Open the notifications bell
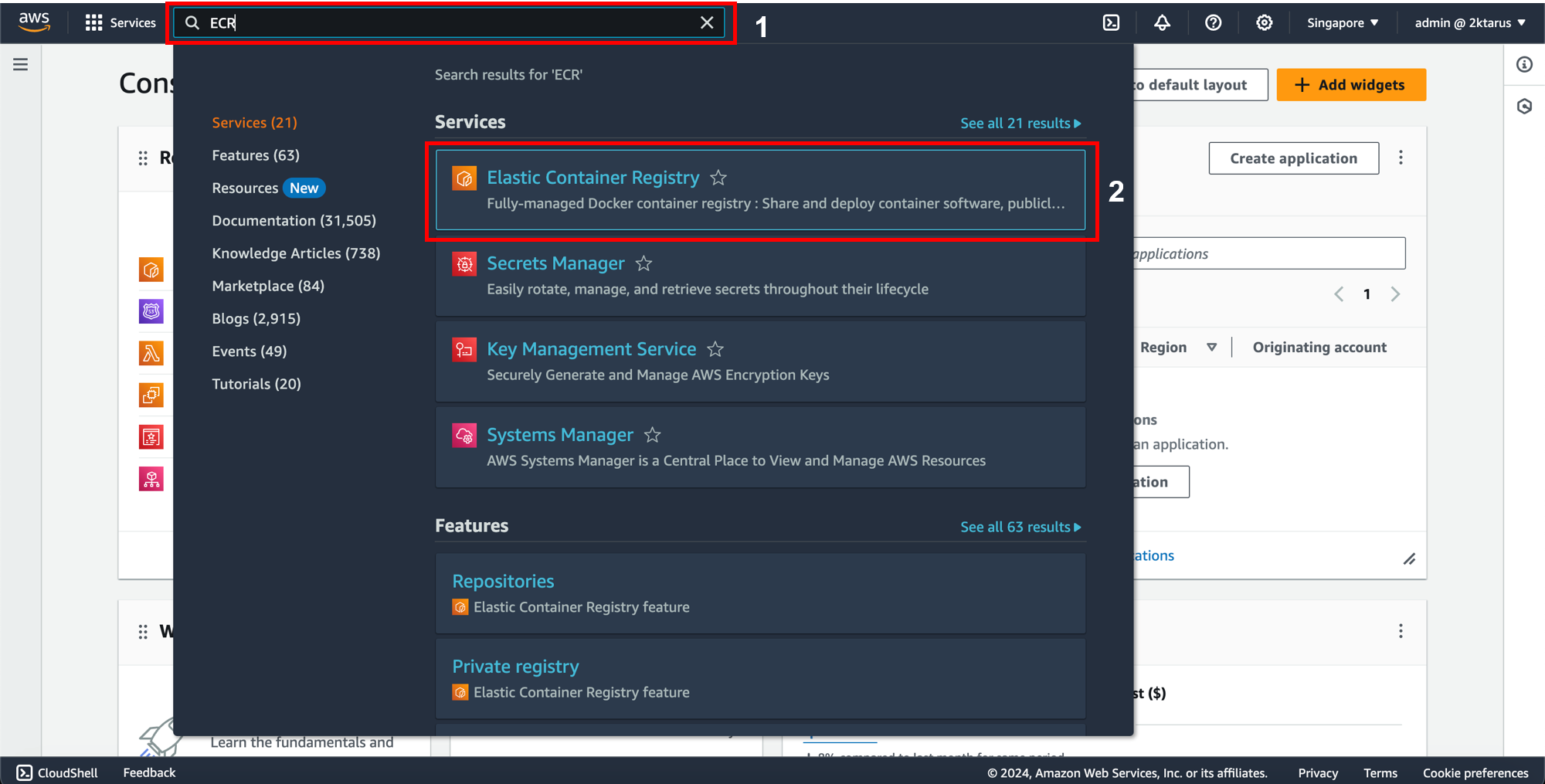This screenshot has width=1545, height=784. [1162, 22]
